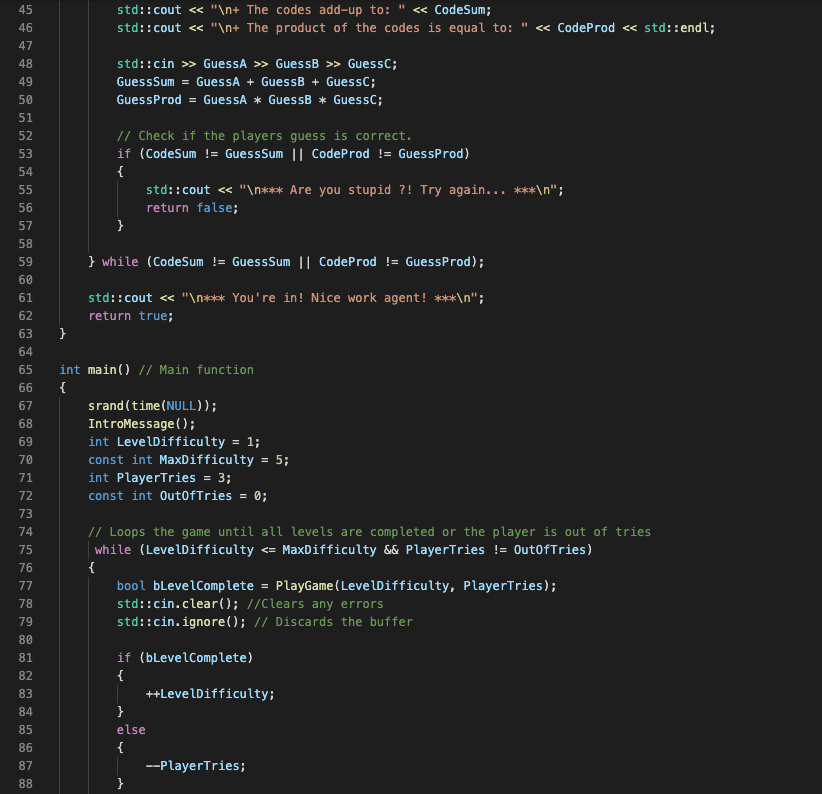The image size is (822, 794).
Task: Click line number 65 in the gutter
Action: pos(25,370)
